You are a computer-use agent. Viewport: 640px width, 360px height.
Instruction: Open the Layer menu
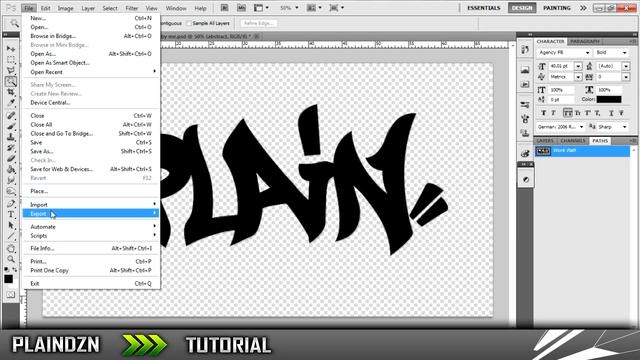point(88,8)
